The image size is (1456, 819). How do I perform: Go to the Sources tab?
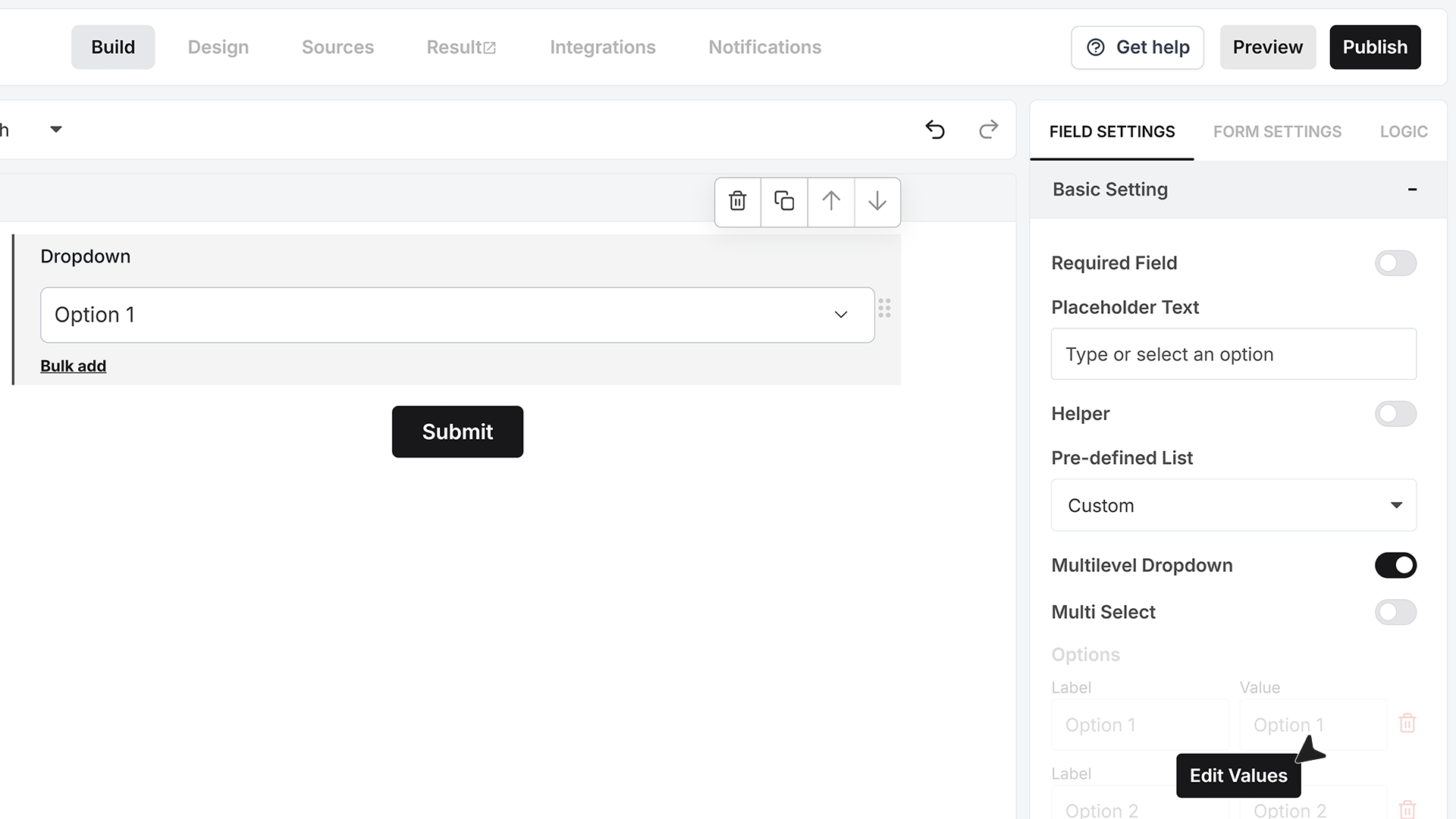tap(337, 47)
